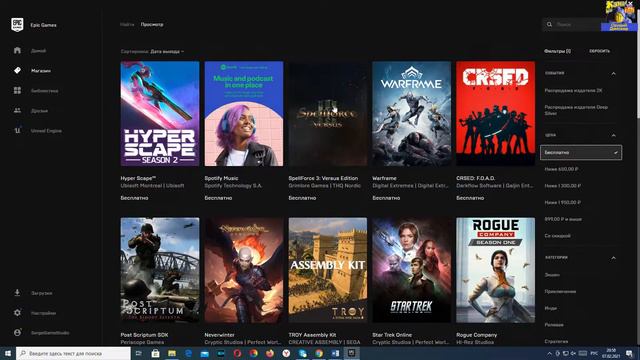Image resolution: width=640 pixels, height=360 pixels.
Task: Open the Settings (Настройки) gear icon
Action: coord(17,313)
